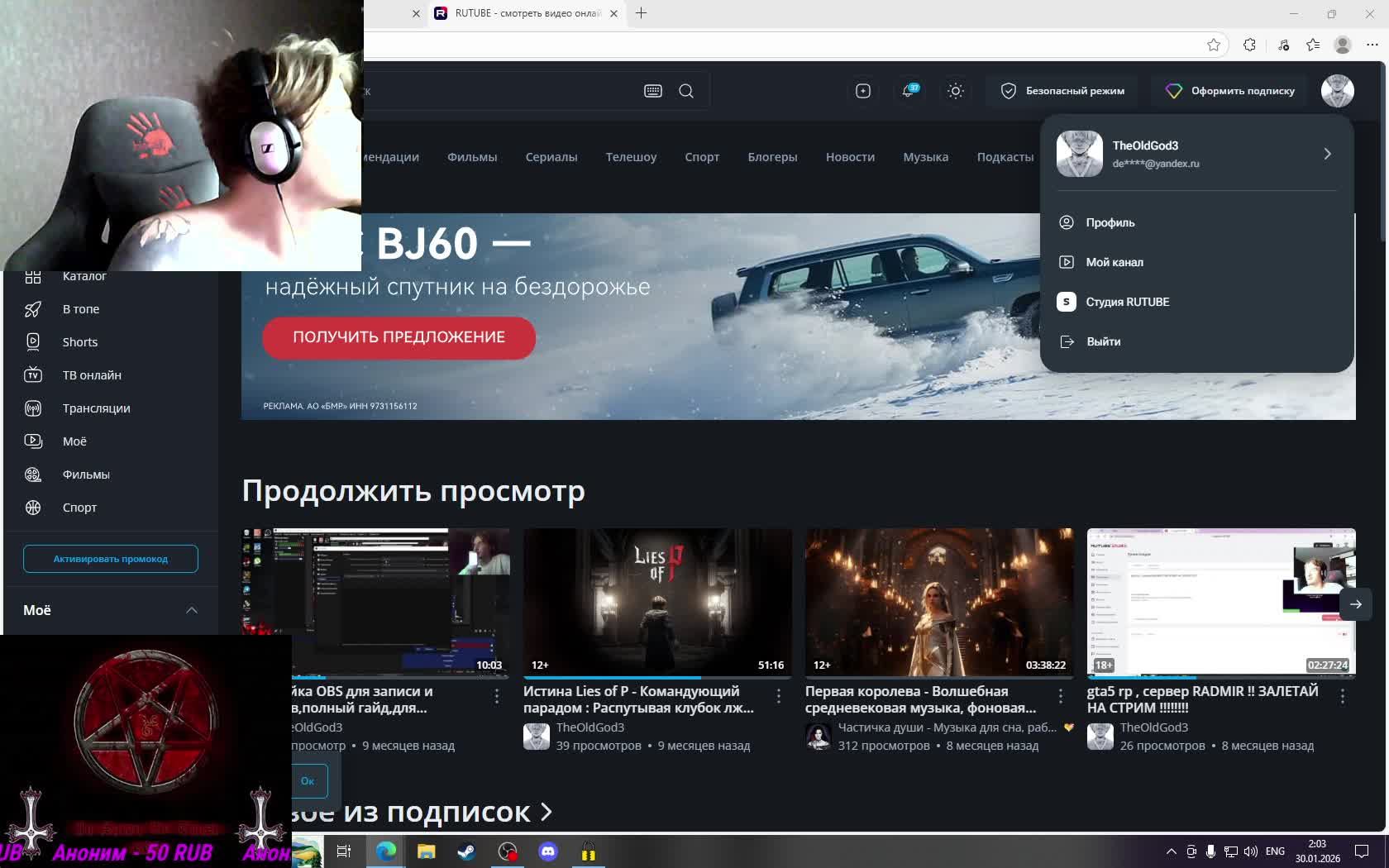Select the Музыка category tab
The height and width of the screenshot is (868, 1389).
click(x=926, y=157)
